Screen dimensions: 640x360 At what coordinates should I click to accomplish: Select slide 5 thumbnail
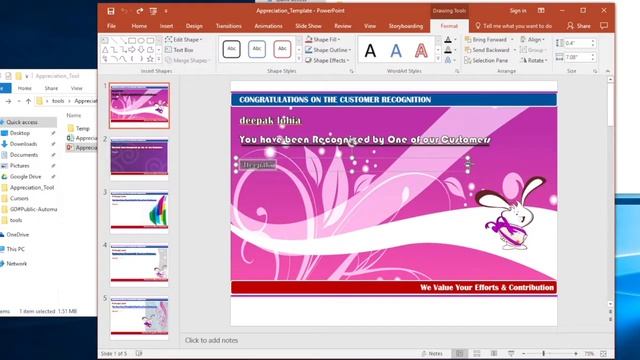point(139,318)
